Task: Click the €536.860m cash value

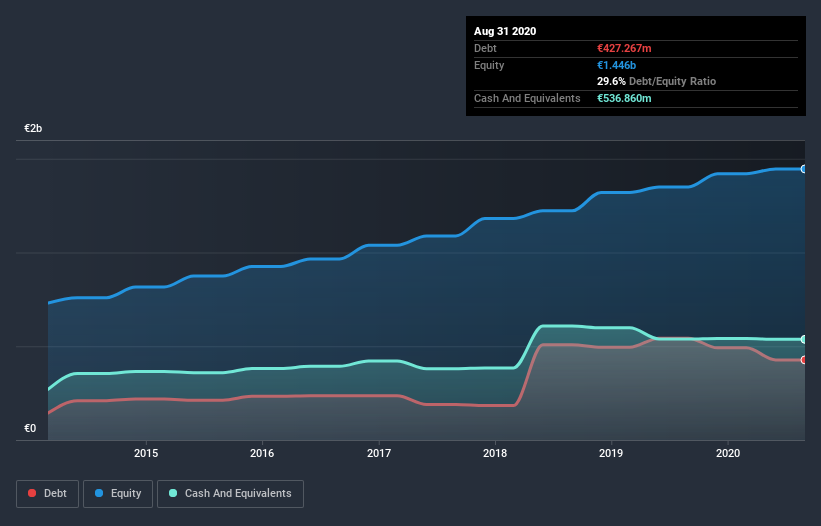Action: 624,98
